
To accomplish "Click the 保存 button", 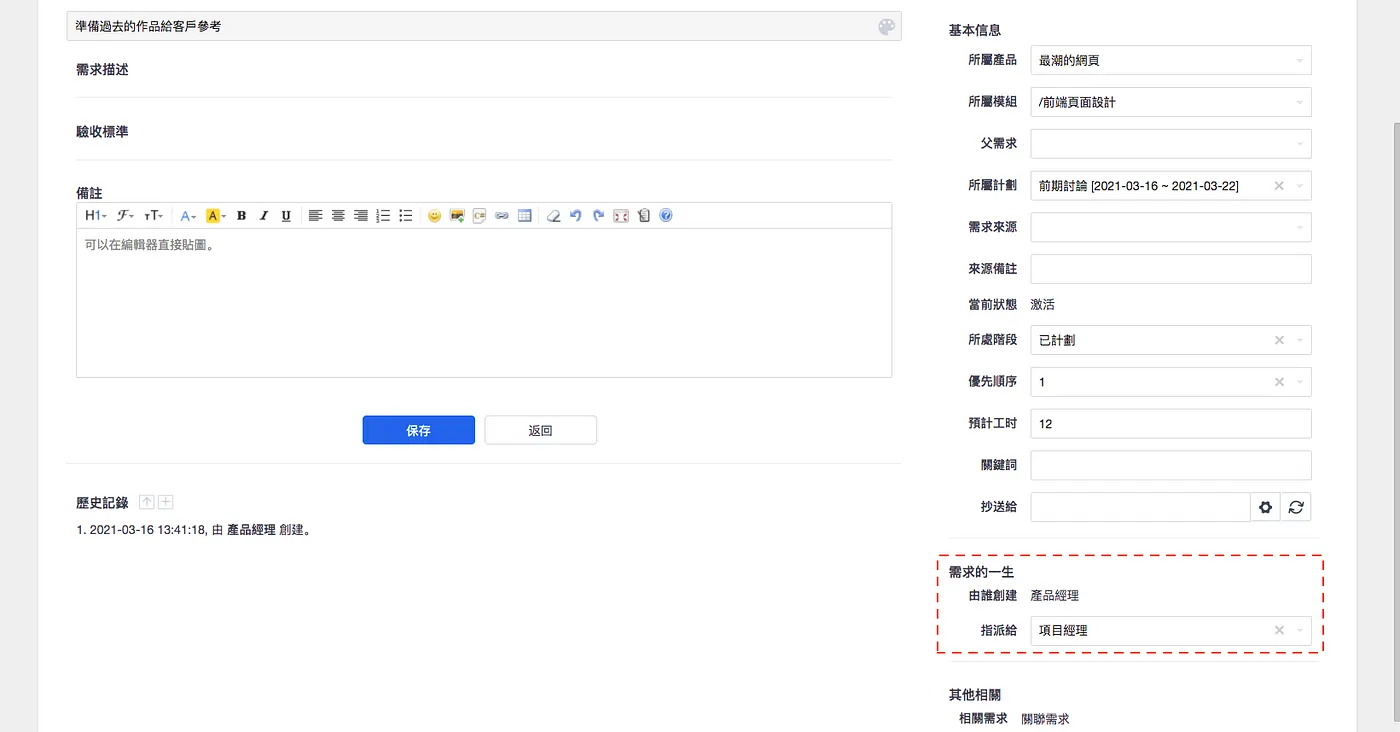I will [418, 430].
